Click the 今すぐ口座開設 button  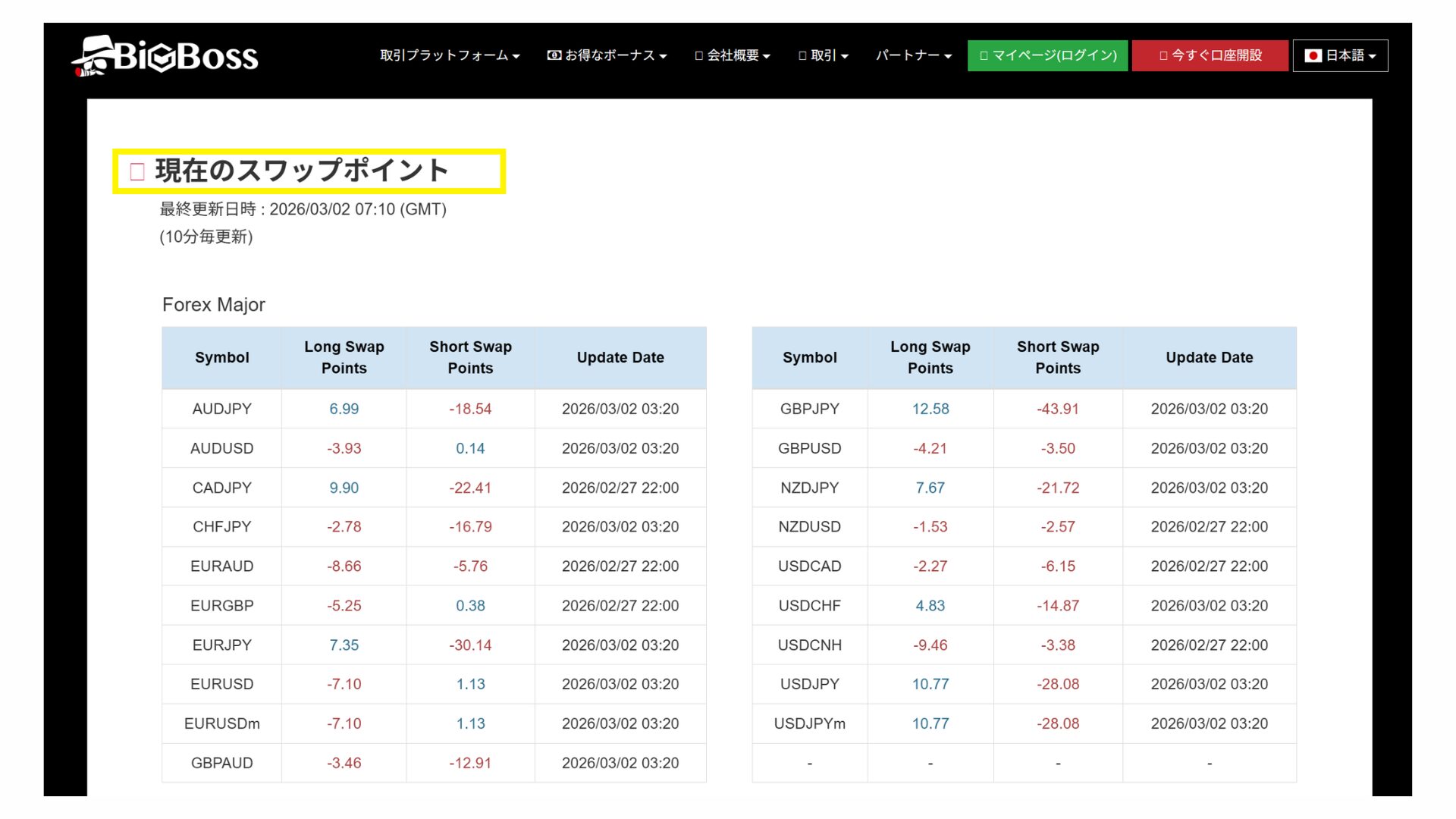tap(1210, 55)
